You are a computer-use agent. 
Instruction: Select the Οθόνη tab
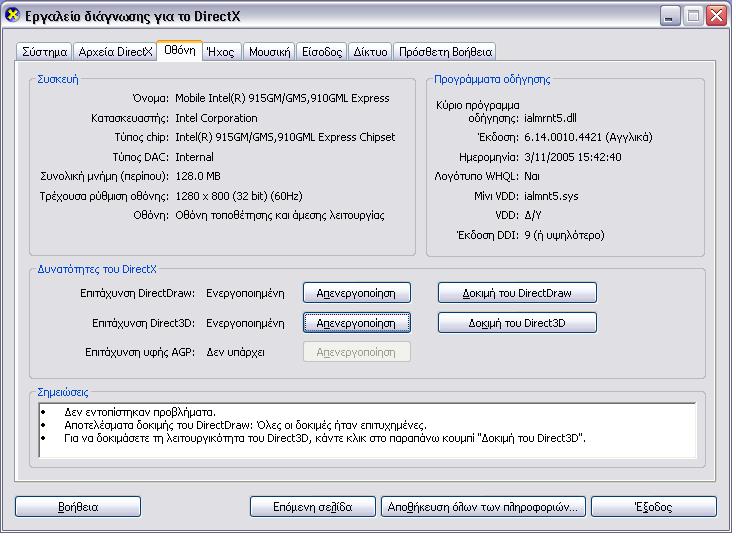click(x=180, y=50)
